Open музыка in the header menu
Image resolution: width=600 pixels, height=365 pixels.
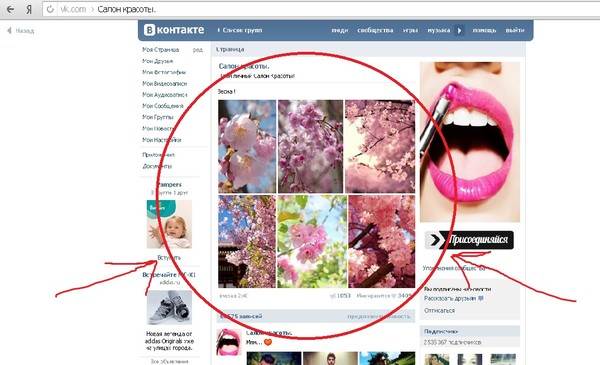click(439, 30)
